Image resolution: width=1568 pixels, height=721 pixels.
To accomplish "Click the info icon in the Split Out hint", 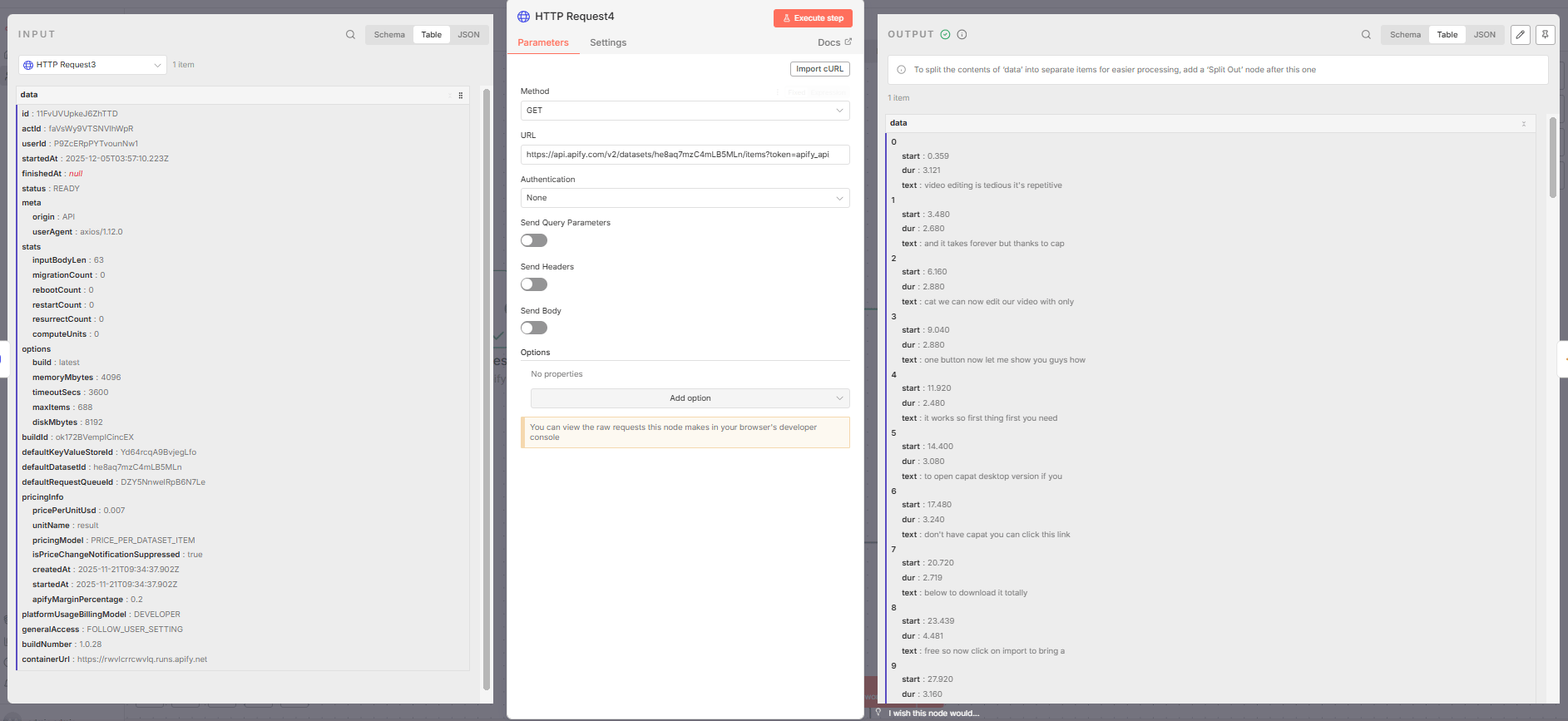I will click(901, 70).
